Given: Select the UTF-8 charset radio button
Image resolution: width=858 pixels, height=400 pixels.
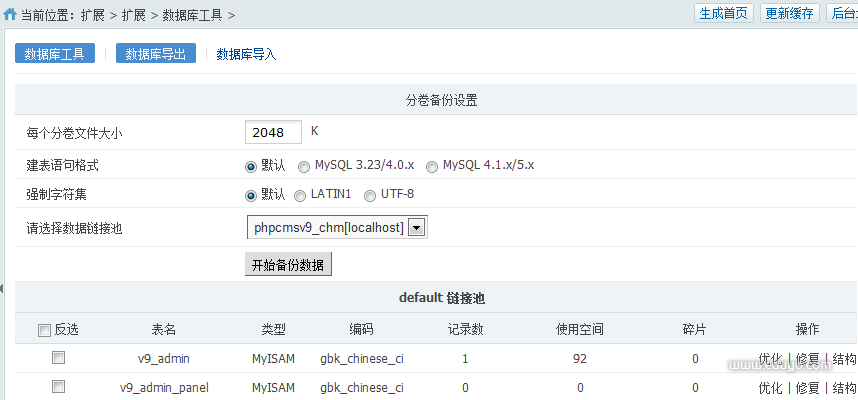Looking at the screenshot, I should [x=370, y=195].
